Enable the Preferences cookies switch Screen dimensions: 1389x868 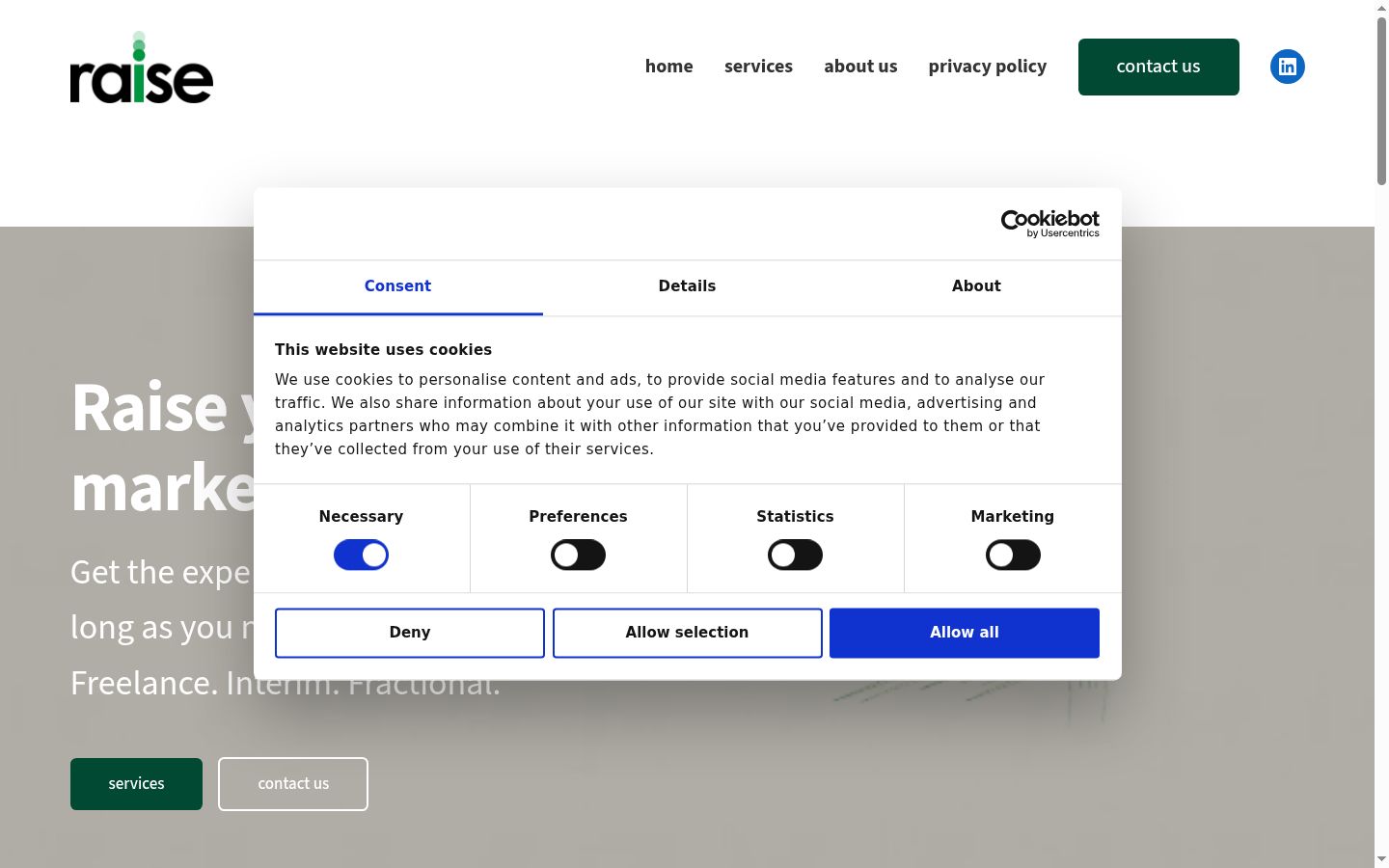578,555
